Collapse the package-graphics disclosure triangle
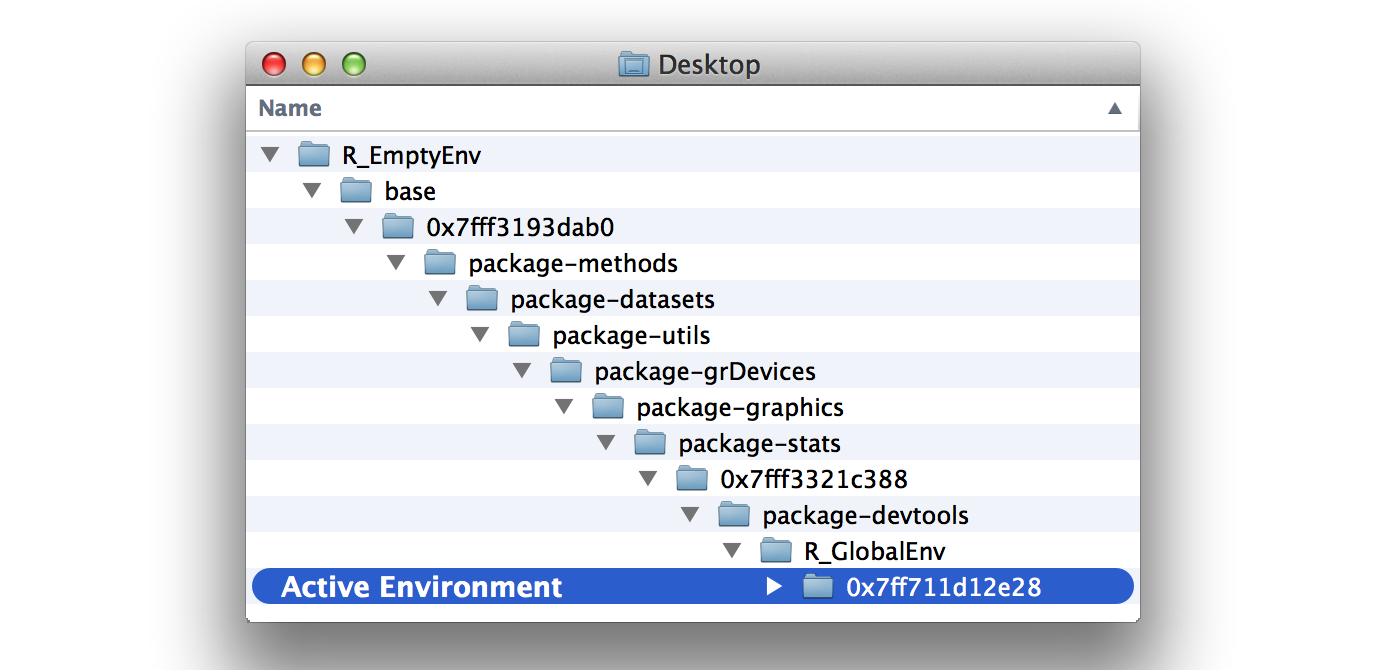Screen dimensions: 1399x670 (564, 407)
